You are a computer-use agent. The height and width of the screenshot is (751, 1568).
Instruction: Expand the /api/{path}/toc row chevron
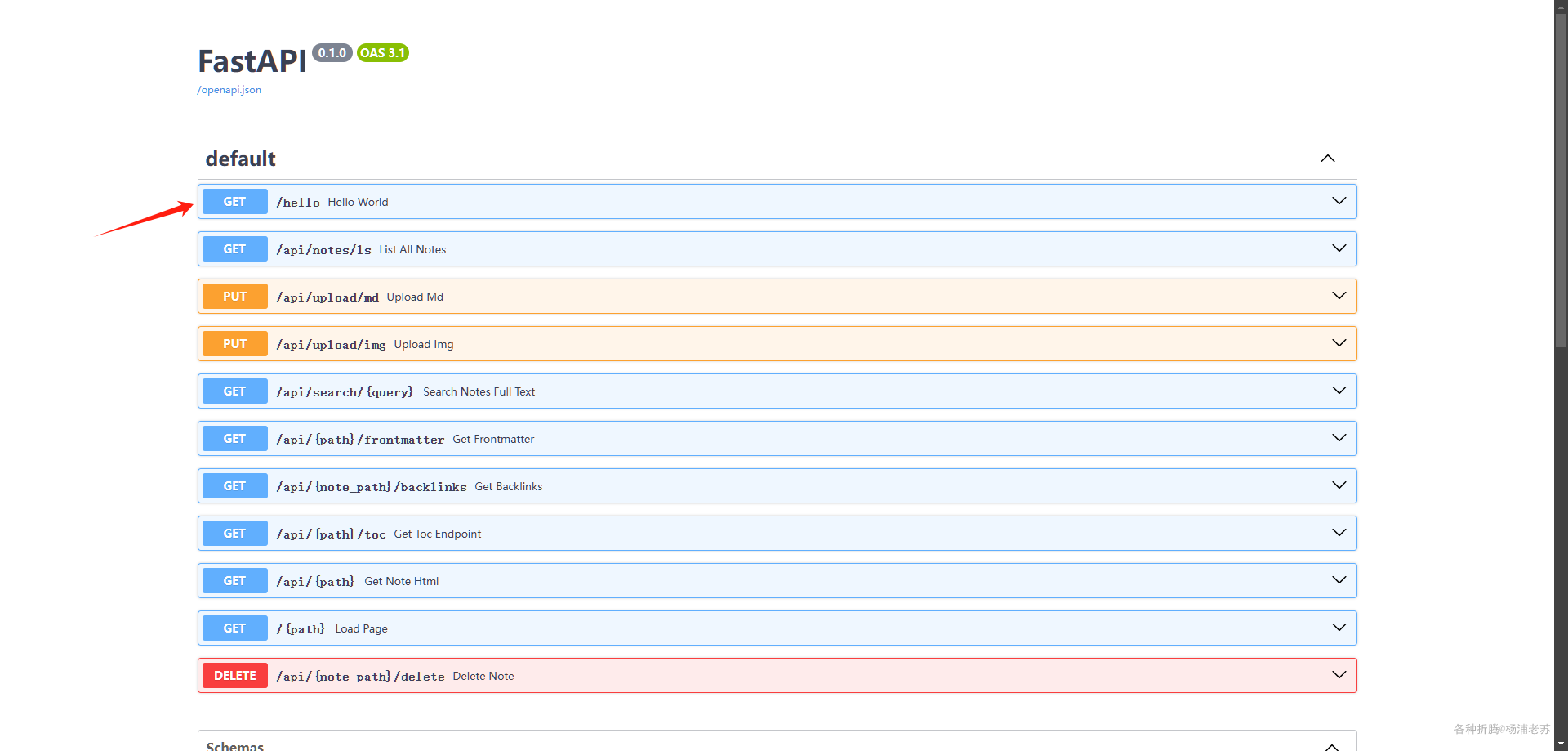[x=1339, y=533]
